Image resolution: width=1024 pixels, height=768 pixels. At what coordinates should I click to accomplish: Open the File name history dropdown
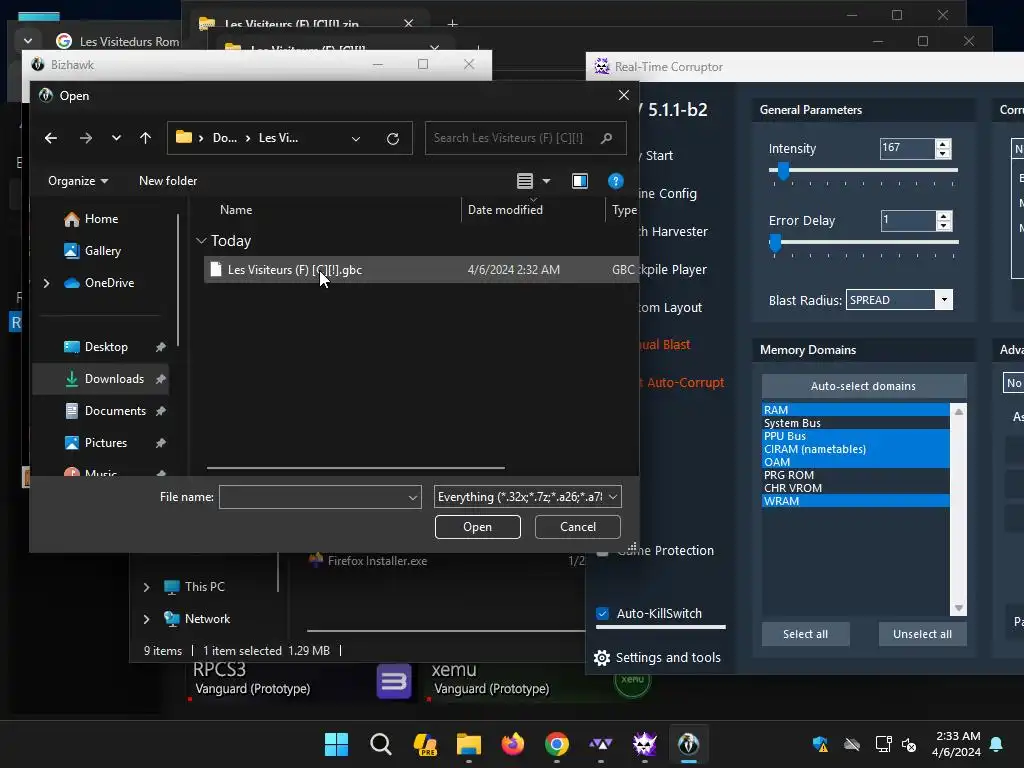pyautogui.click(x=413, y=497)
